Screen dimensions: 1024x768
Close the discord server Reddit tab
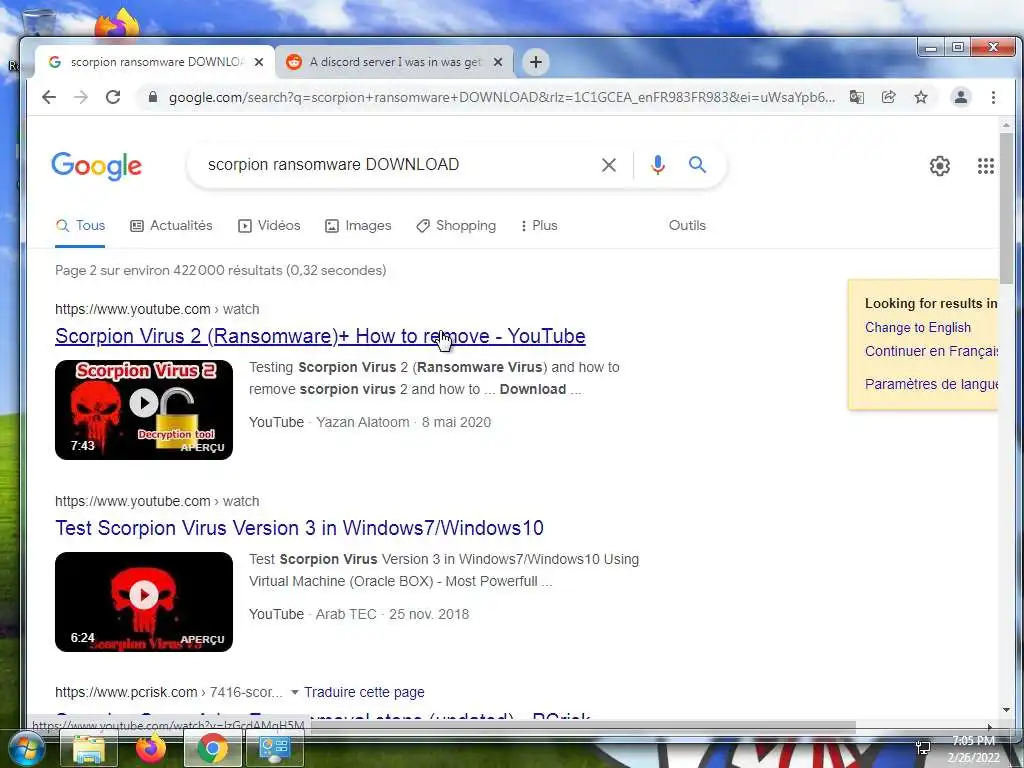tap(498, 62)
